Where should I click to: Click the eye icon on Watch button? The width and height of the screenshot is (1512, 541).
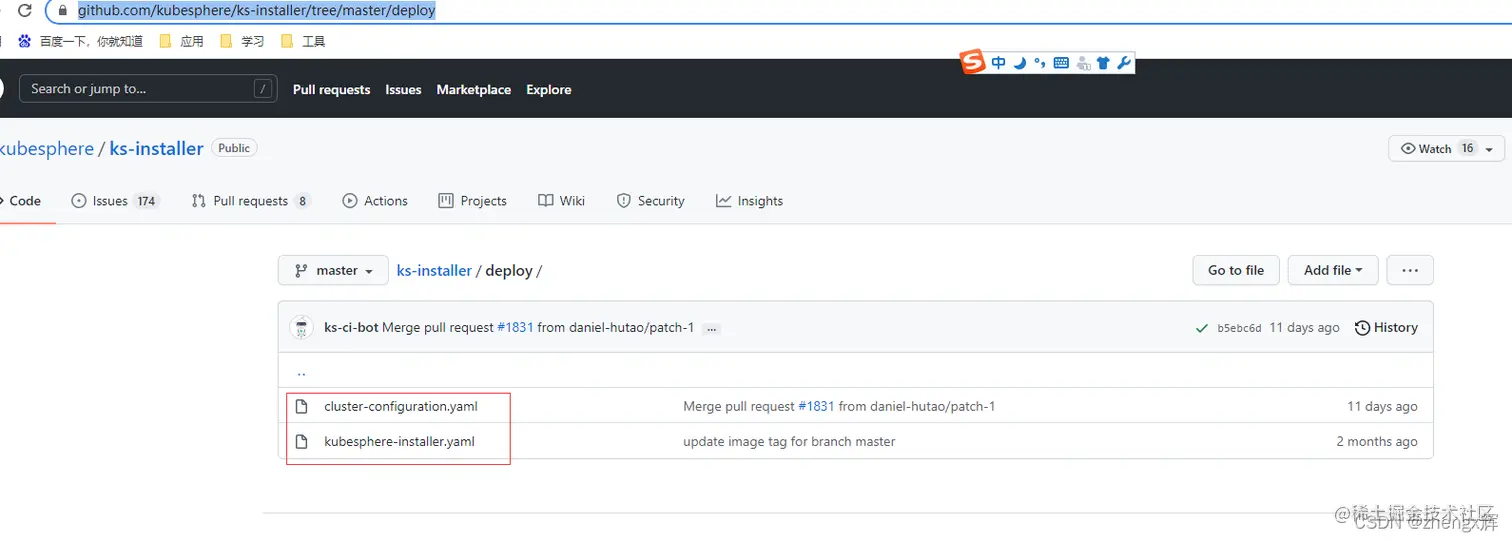click(1408, 149)
